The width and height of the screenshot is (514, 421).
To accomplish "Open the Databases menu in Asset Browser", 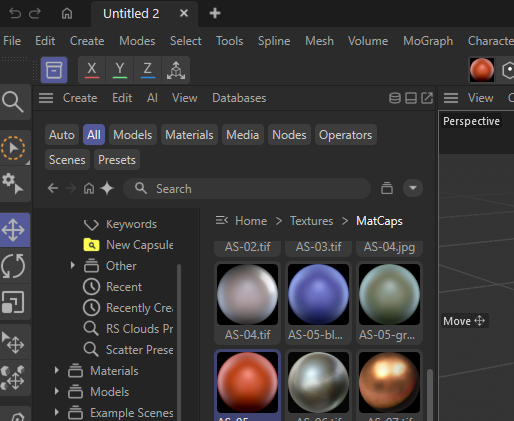I will pos(239,98).
